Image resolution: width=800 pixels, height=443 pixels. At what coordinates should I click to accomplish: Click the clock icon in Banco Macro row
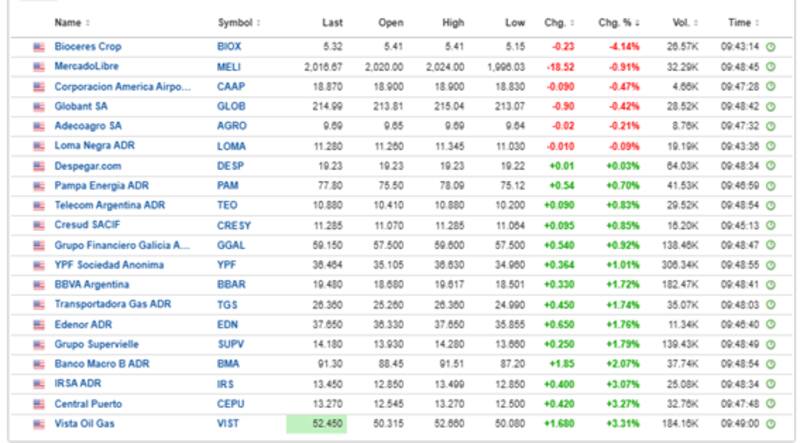coord(769,365)
